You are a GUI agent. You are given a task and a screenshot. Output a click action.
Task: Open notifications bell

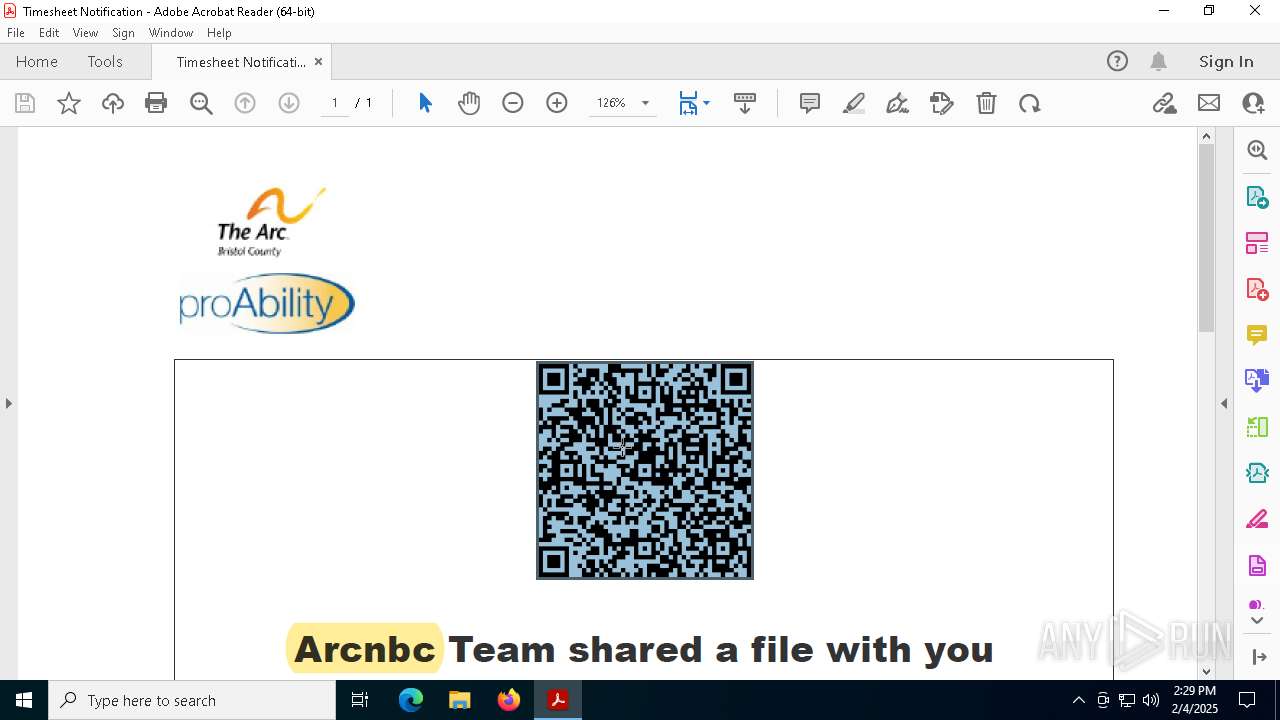point(1159,61)
